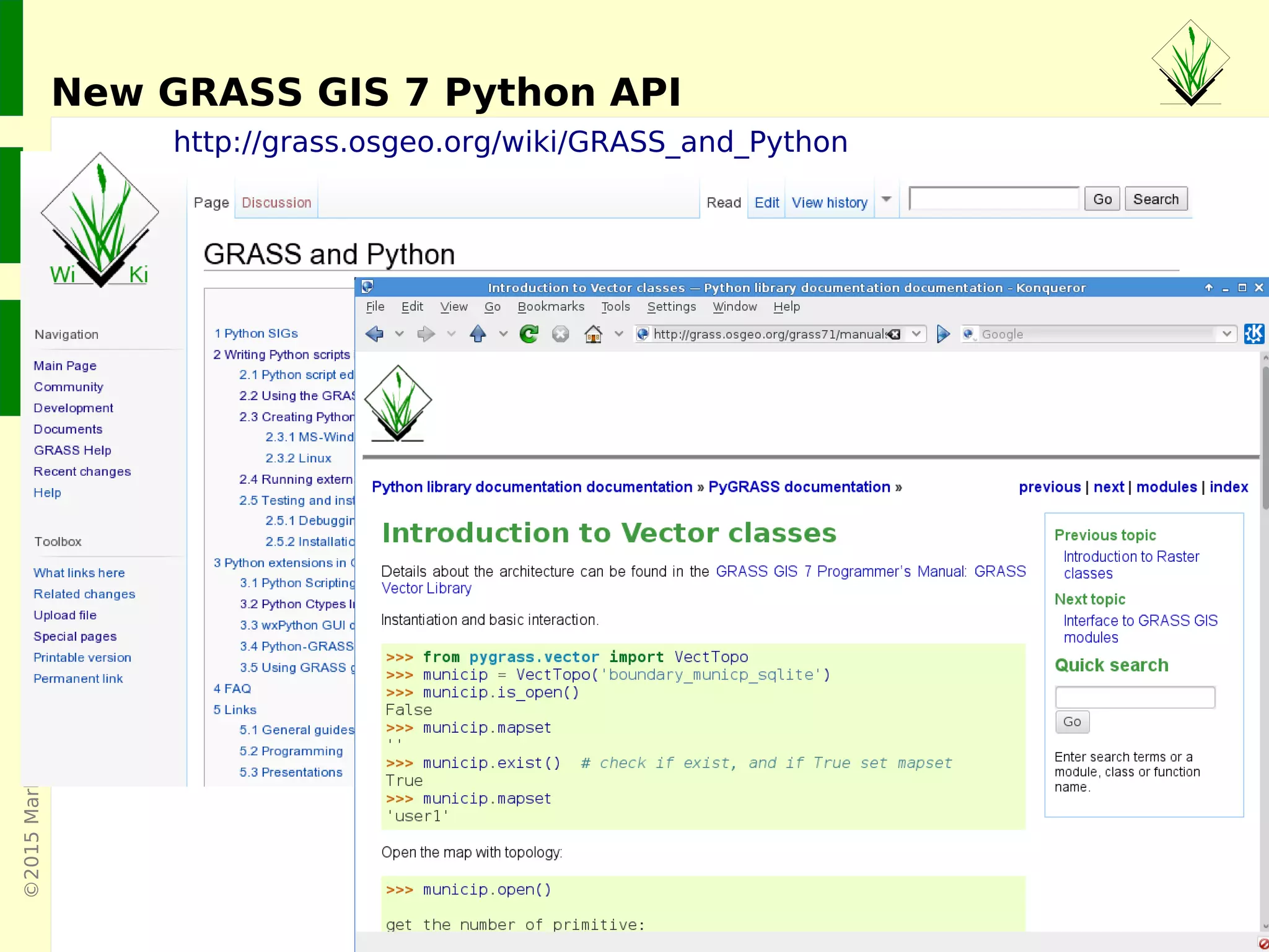
Task: Click the wiki Go button
Action: tap(1102, 199)
